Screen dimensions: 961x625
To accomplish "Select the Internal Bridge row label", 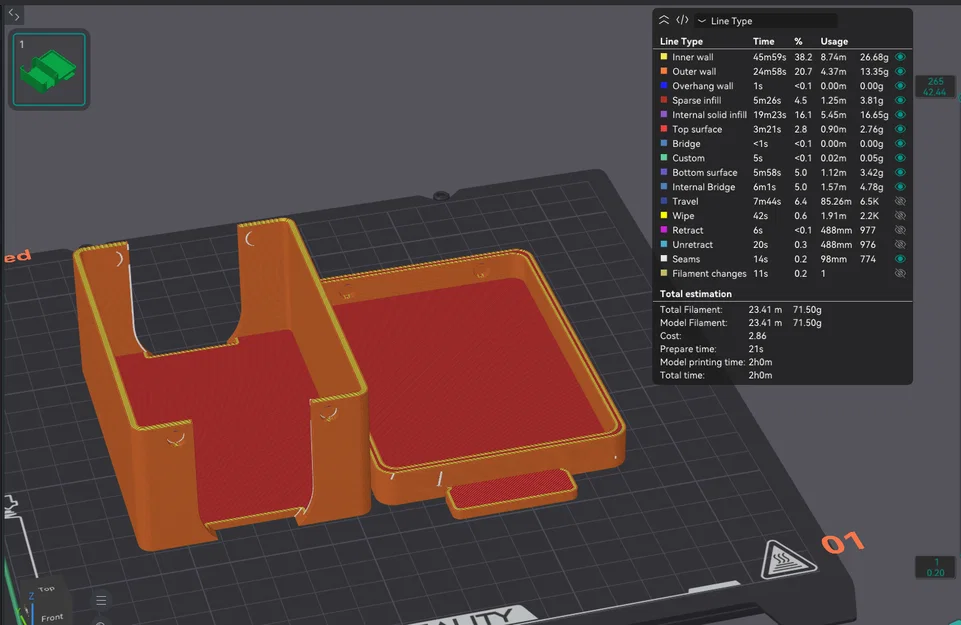I will [x=704, y=187].
